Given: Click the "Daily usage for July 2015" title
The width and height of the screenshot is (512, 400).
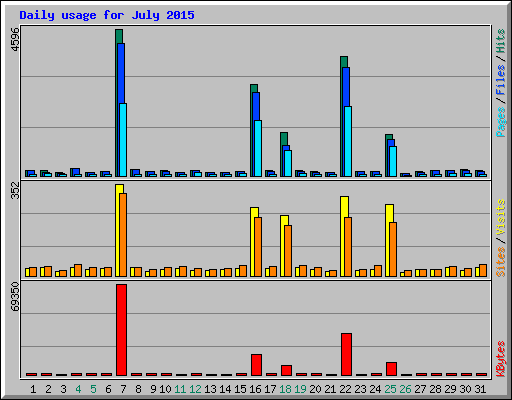Looking at the screenshot, I should point(107,15).
